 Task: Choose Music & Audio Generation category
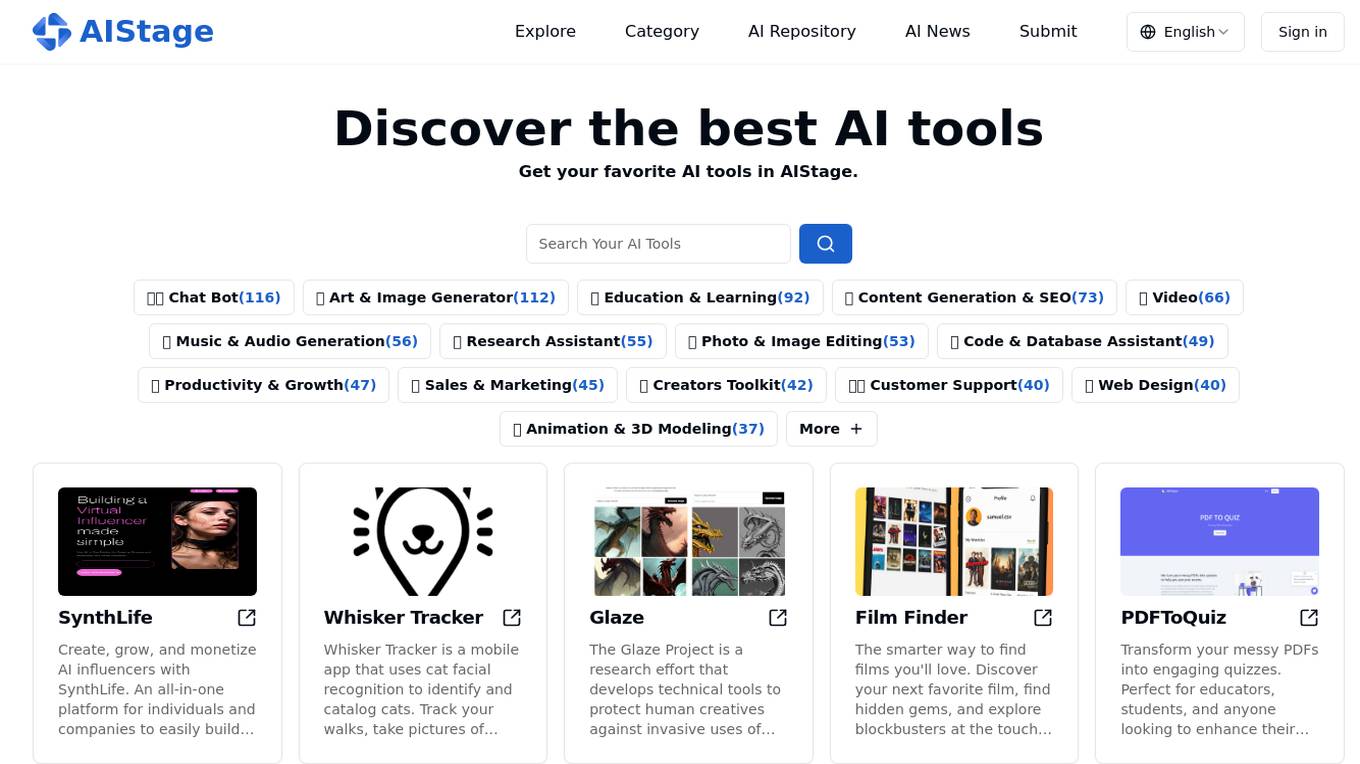[x=290, y=342]
